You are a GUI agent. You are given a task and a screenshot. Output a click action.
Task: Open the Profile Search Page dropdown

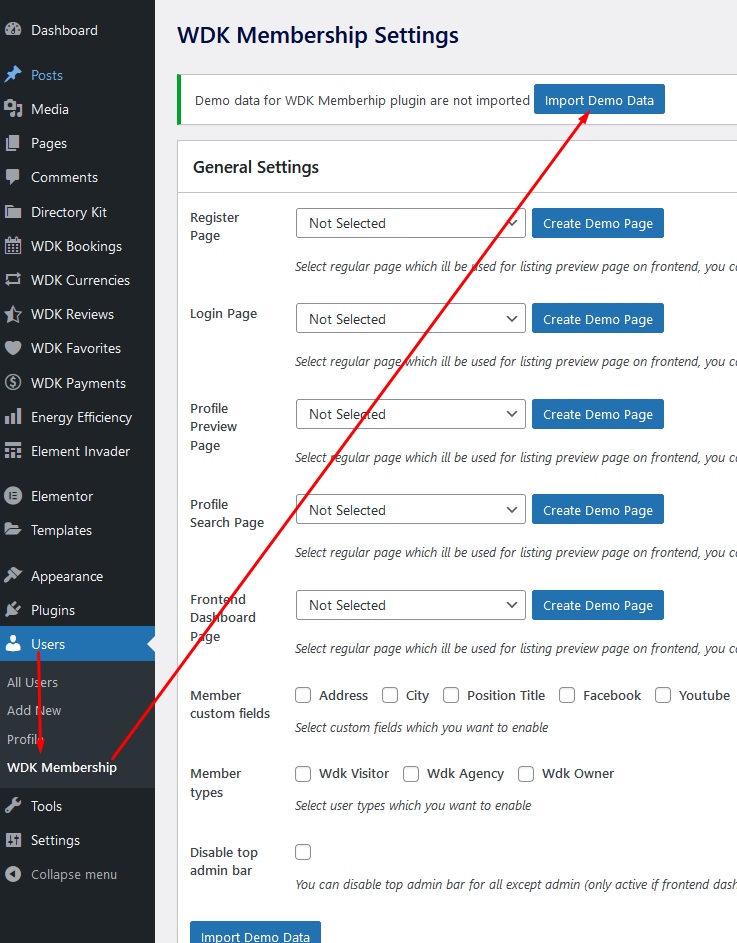(410, 509)
